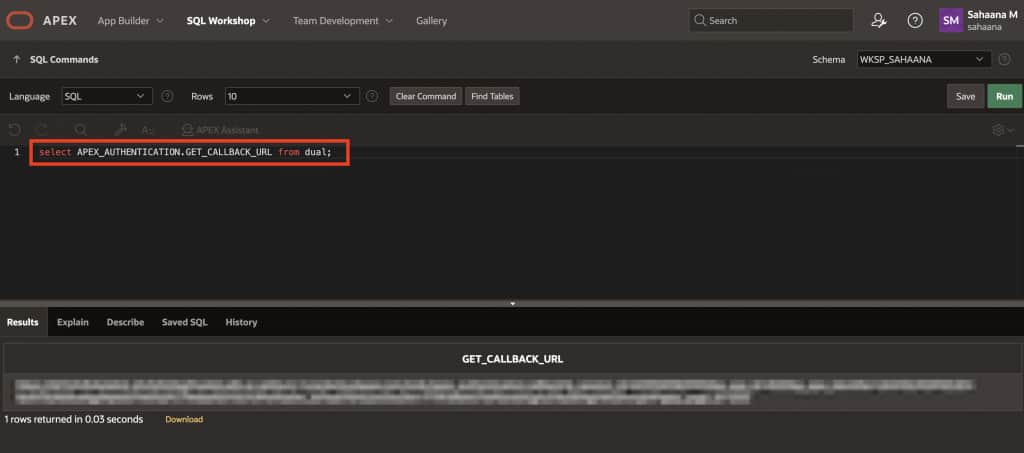The height and width of the screenshot is (453, 1024).
Task: Click the SQL Commands page title
Action: [64, 59]
